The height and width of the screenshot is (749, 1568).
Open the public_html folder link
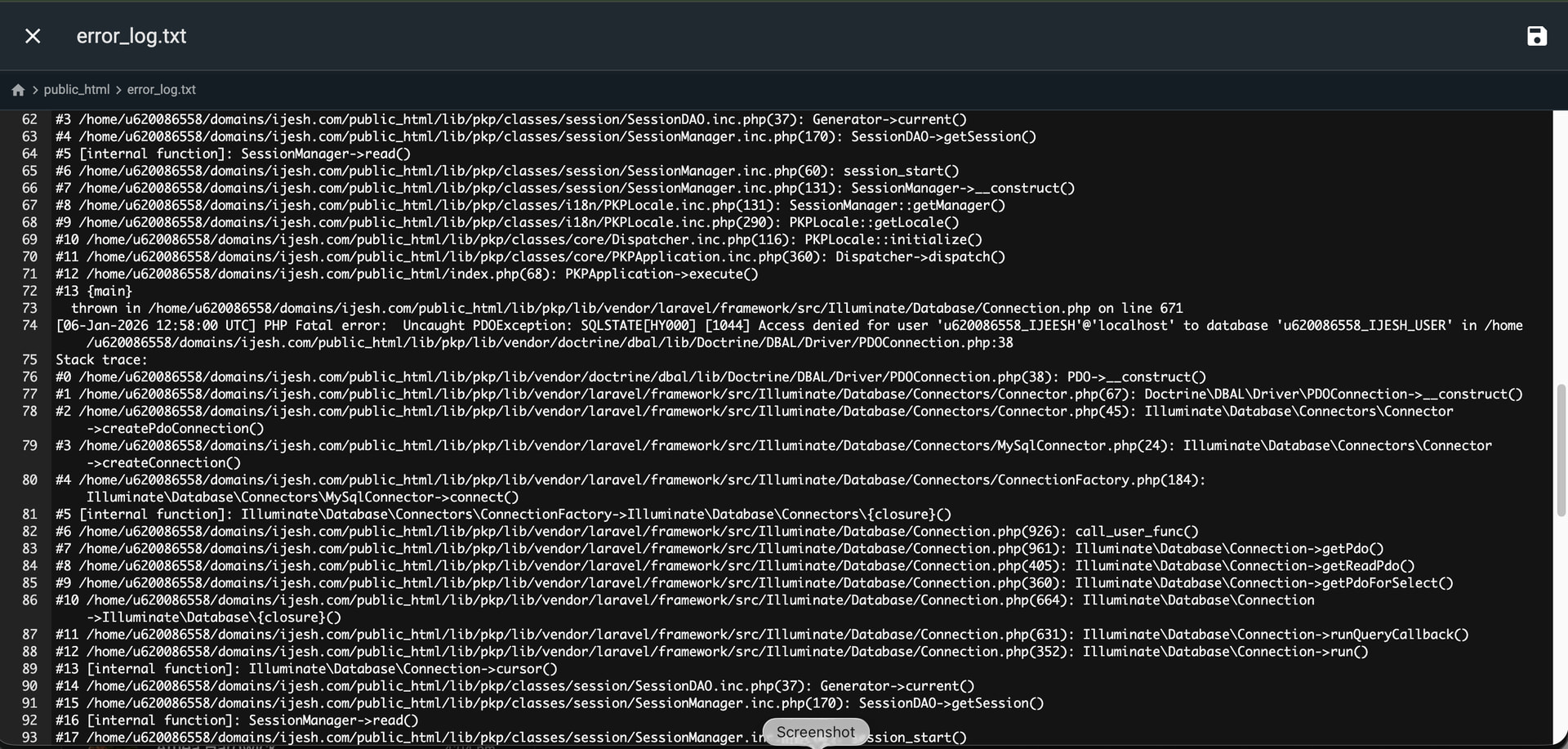tap(78, 89)
